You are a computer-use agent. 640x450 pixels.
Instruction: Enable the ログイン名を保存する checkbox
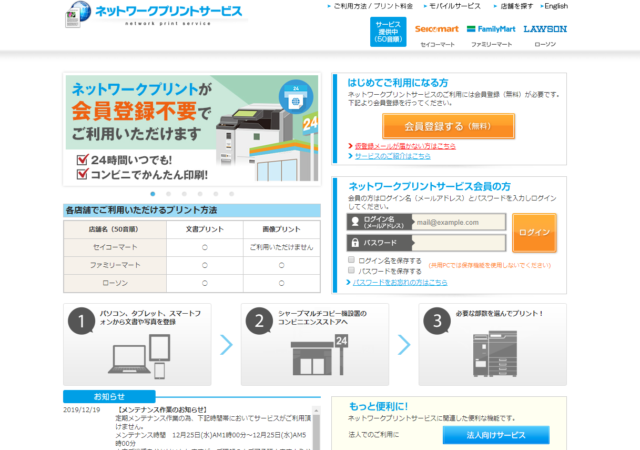(x=351, y=260)
